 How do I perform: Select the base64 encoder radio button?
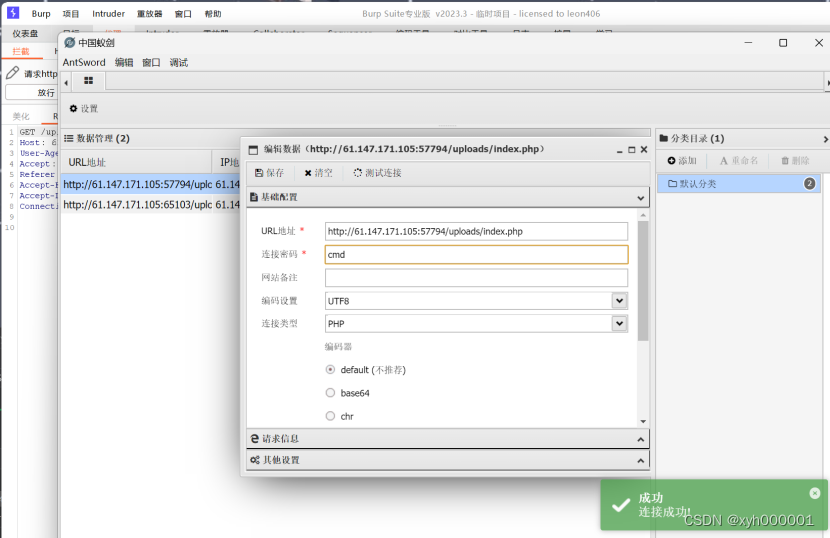tap(330, 393)
